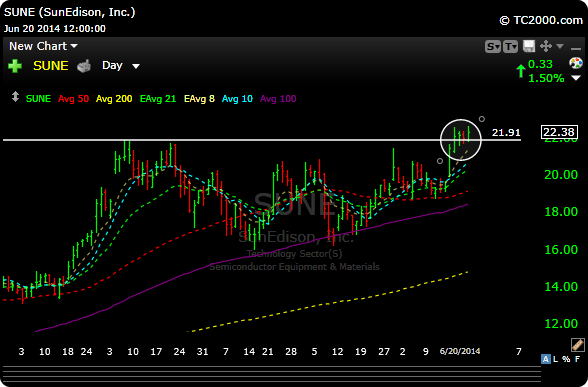Expand the white triangle below palette icon
This screenshot has width=588, height=387.
click(576, 78)
